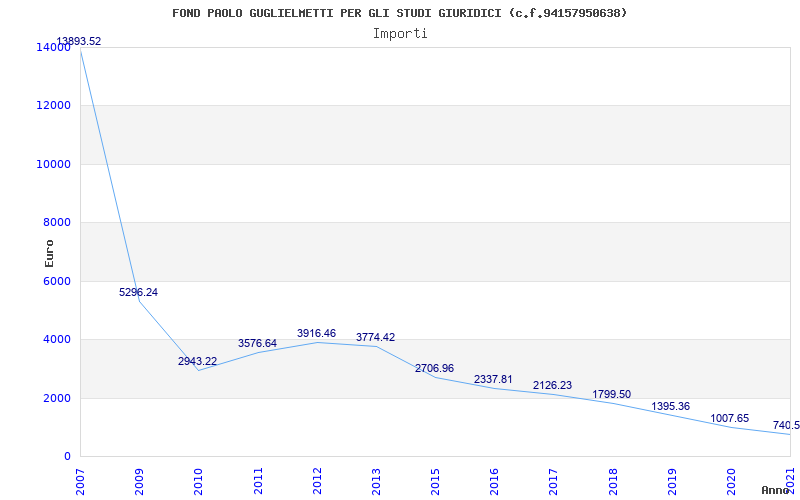This screenshot has height=500, width=800.
Task: Click the 2020 x-axis year label
Action: coord(731,481)
